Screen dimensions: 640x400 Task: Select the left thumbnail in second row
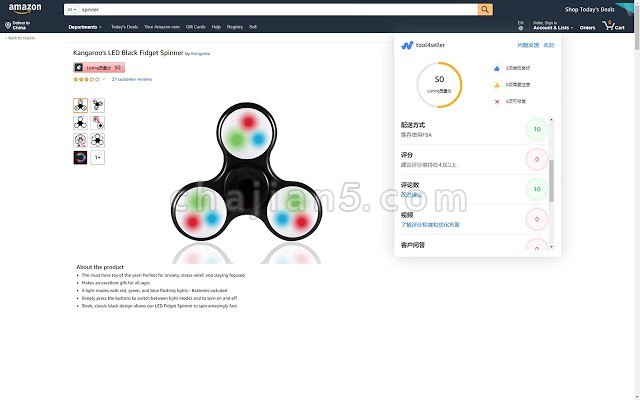click(x=80, y=122)
